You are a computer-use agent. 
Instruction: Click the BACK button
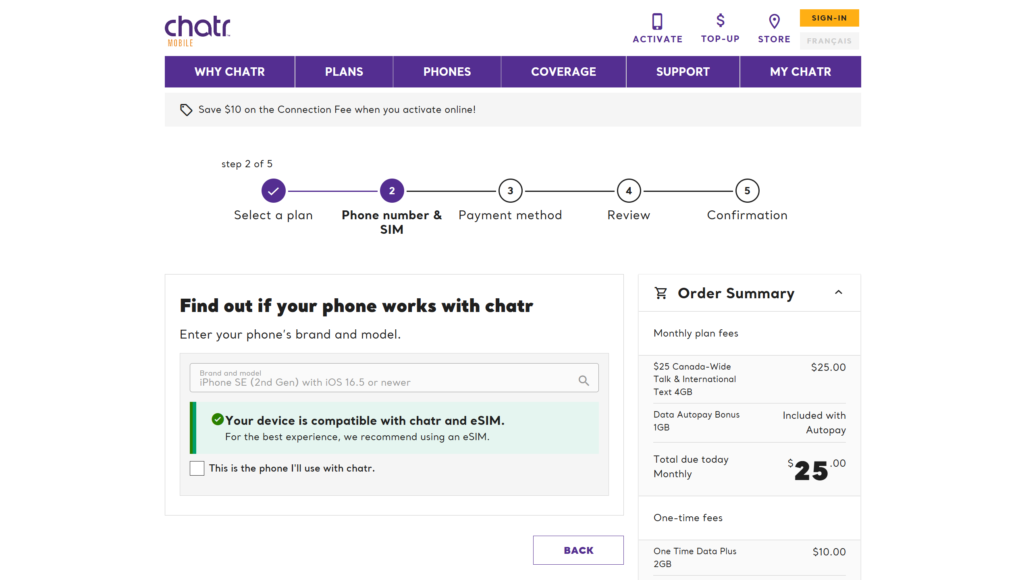[x=578, y=549]
